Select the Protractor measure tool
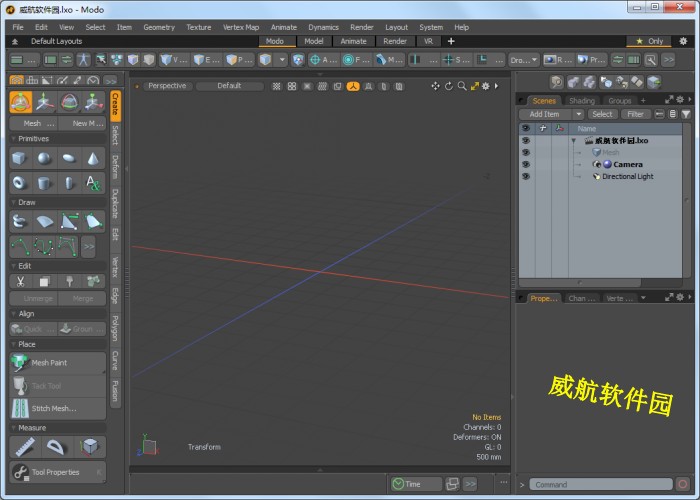The width and height of the screenshot is (700, 500). (x=57, y=447)
